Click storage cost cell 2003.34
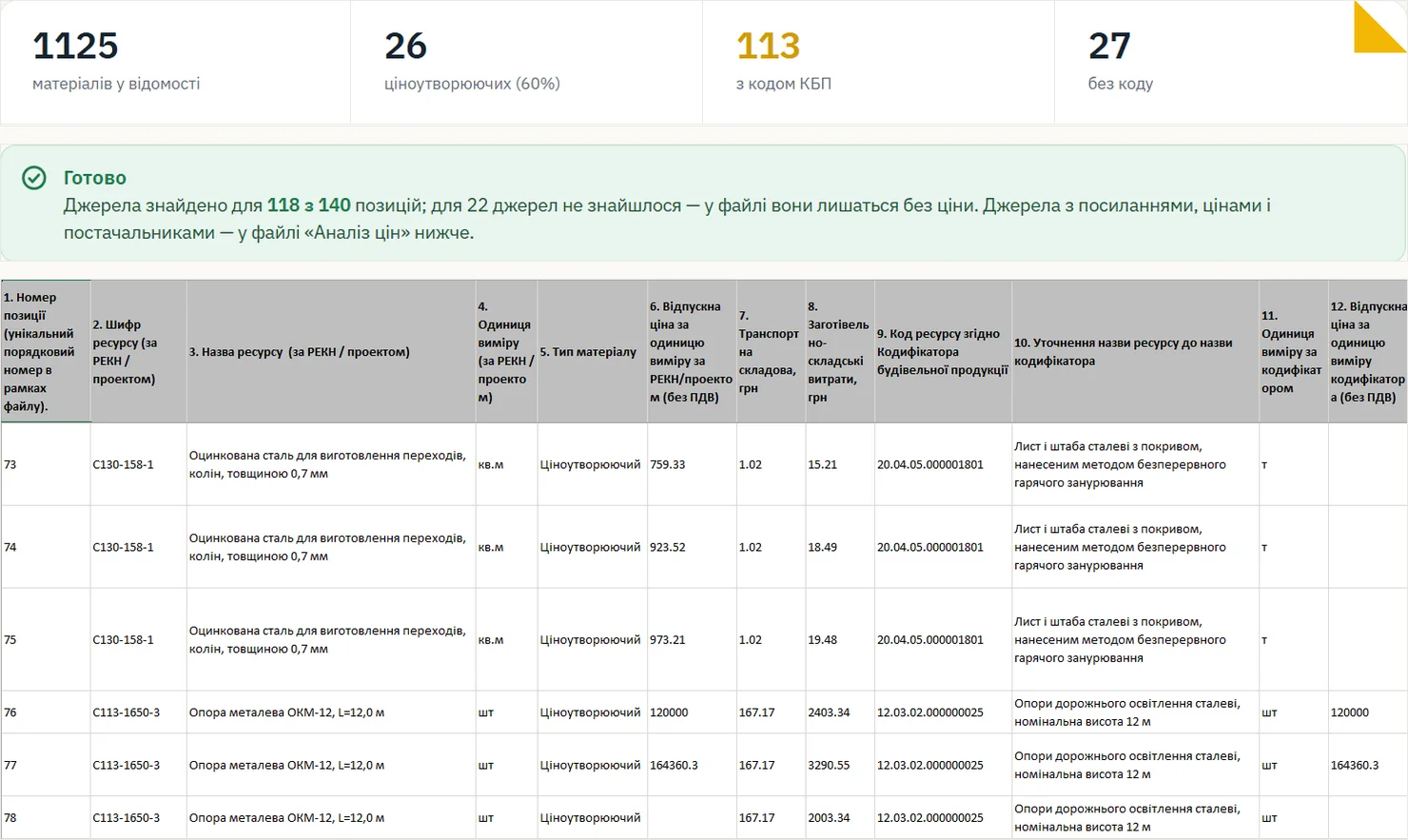 [x=840, y=817]
